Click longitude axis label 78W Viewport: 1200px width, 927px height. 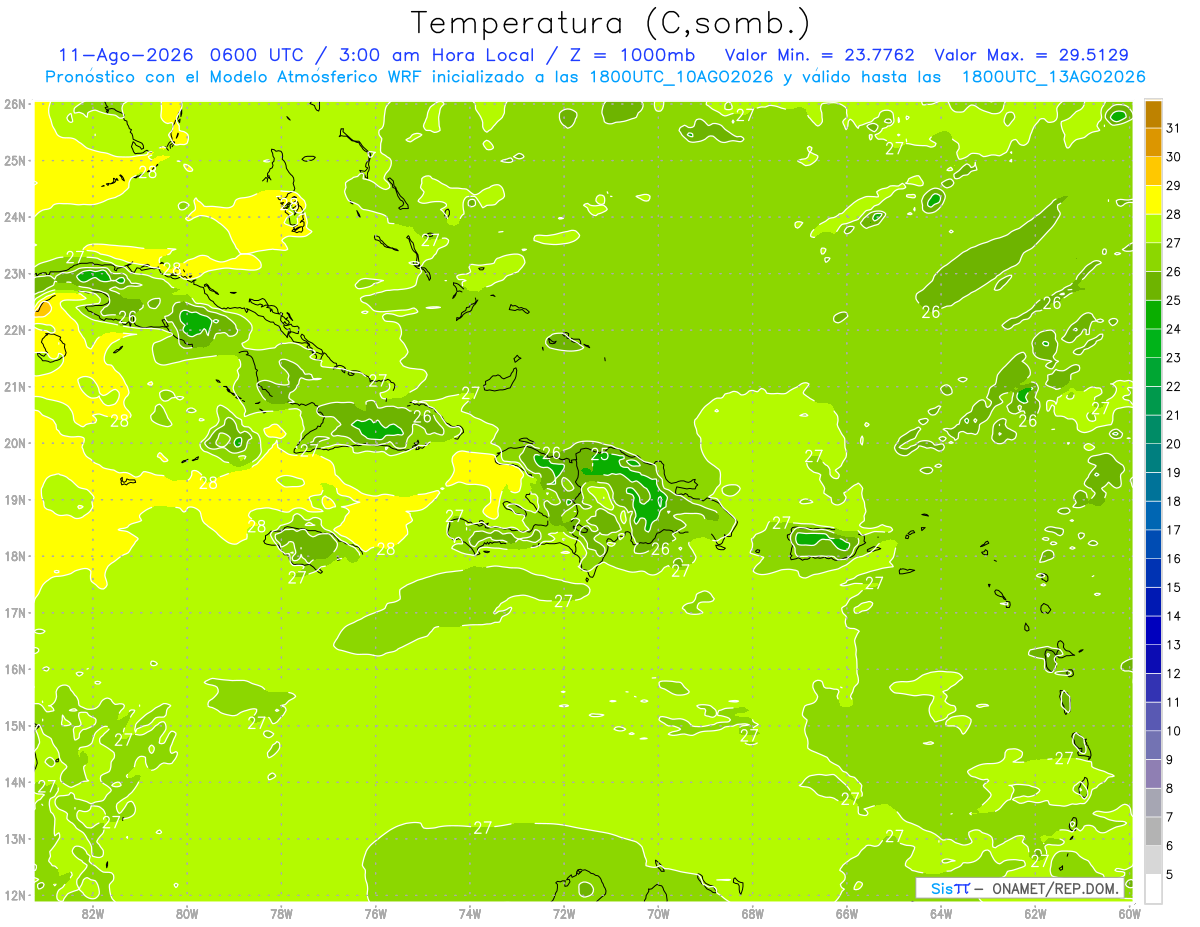point(281,914)
